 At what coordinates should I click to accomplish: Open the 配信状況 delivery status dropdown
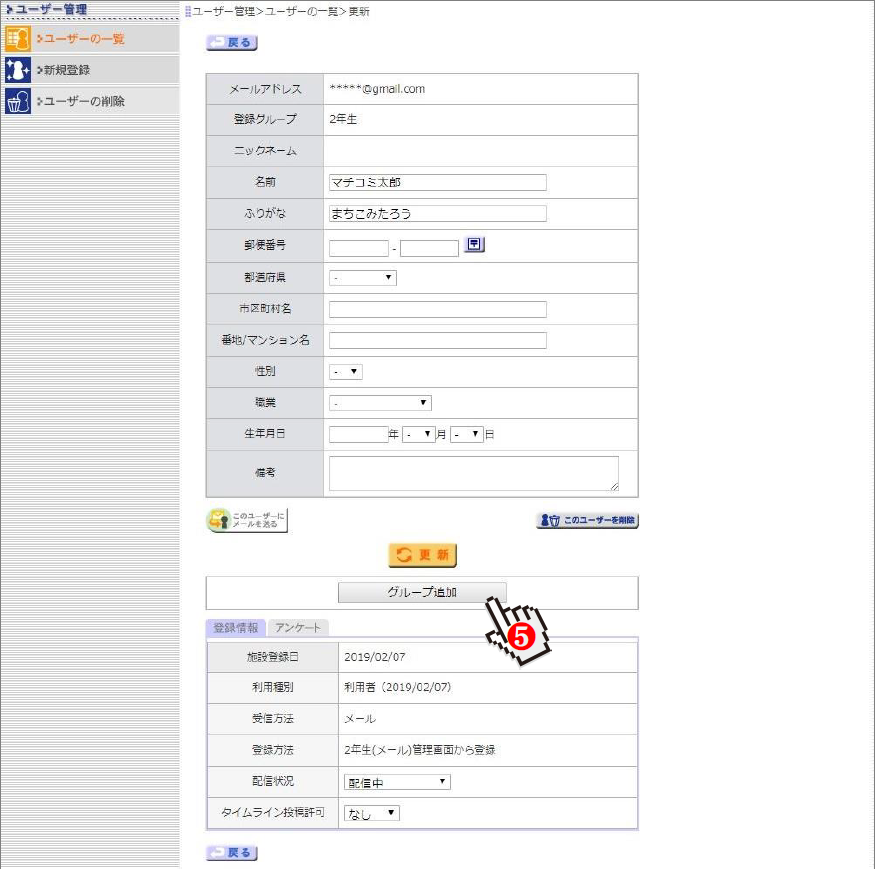[x=397, y=782]
